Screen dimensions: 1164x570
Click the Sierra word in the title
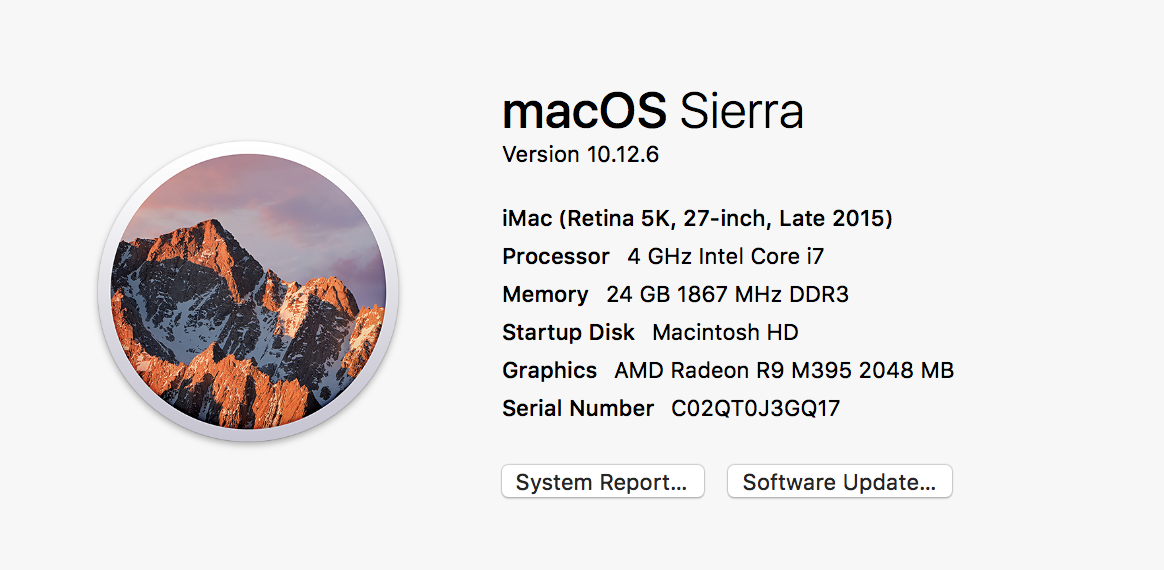pyautogui.click(x=741, y=110)
